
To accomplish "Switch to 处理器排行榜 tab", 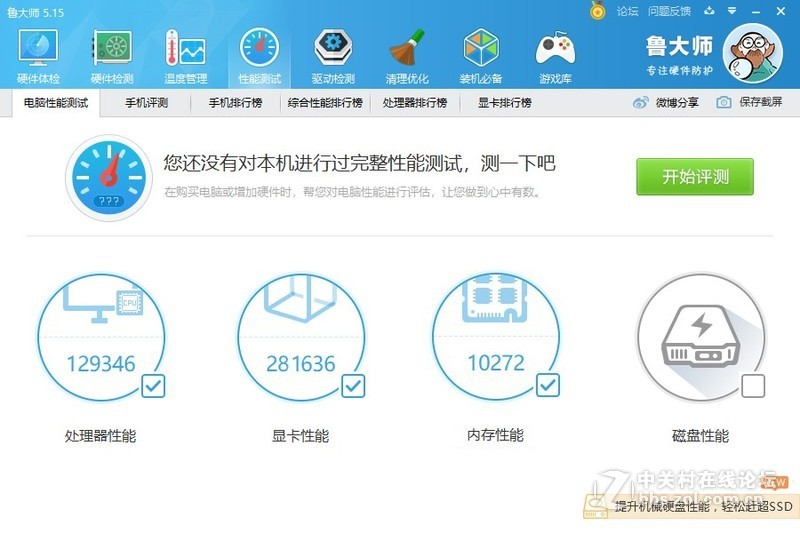I will coord(415,103).
